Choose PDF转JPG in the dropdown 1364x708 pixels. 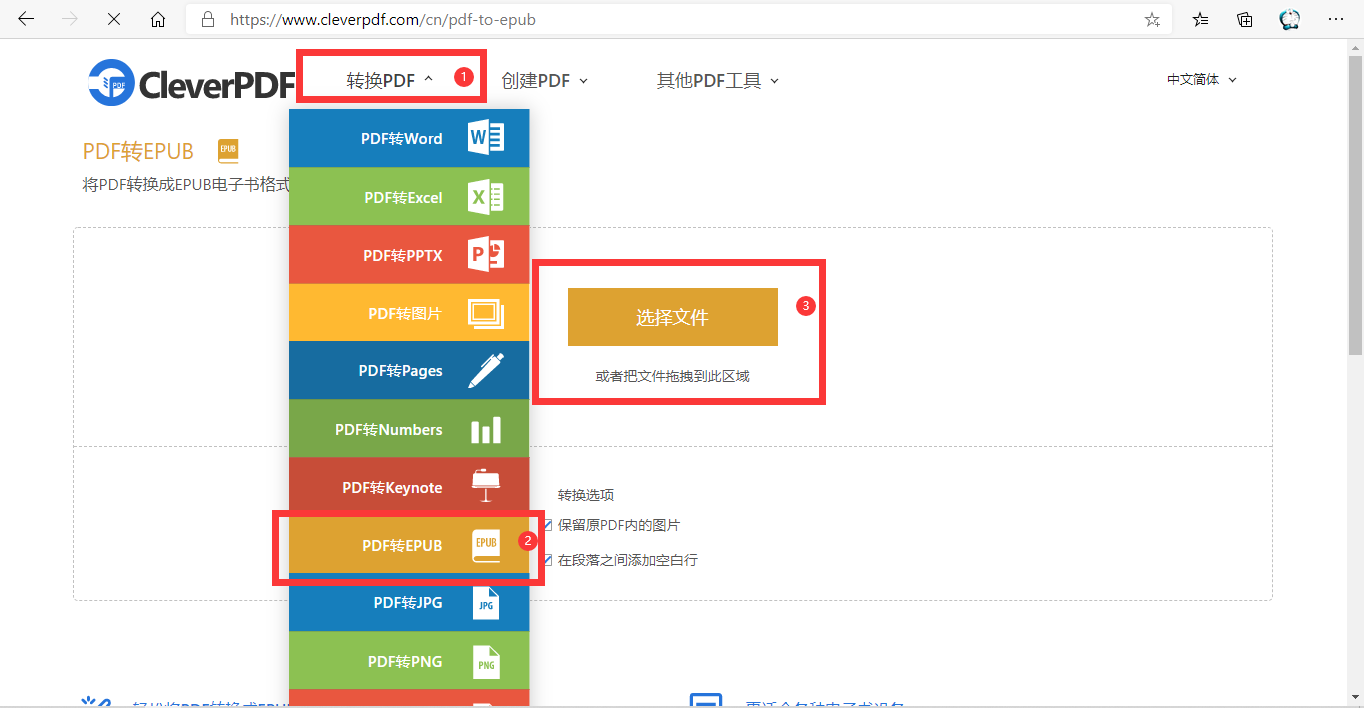409,603
